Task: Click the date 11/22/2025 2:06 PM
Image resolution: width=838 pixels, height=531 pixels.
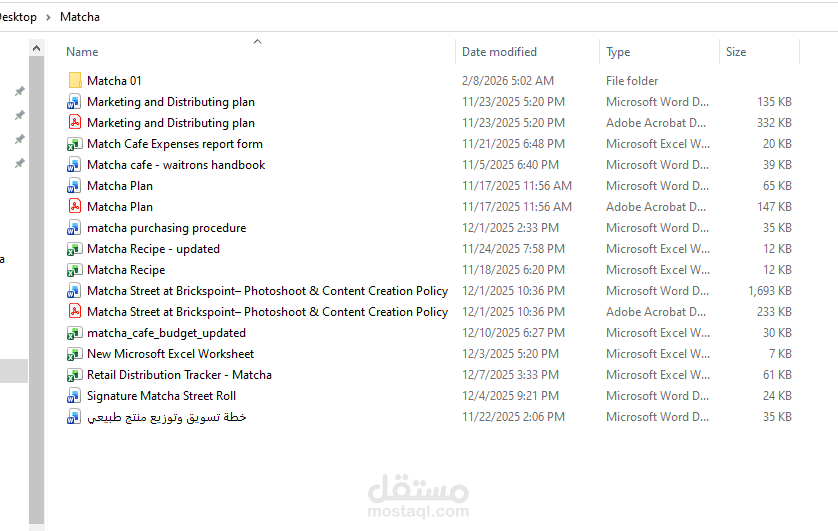Action: pos(513,417)
